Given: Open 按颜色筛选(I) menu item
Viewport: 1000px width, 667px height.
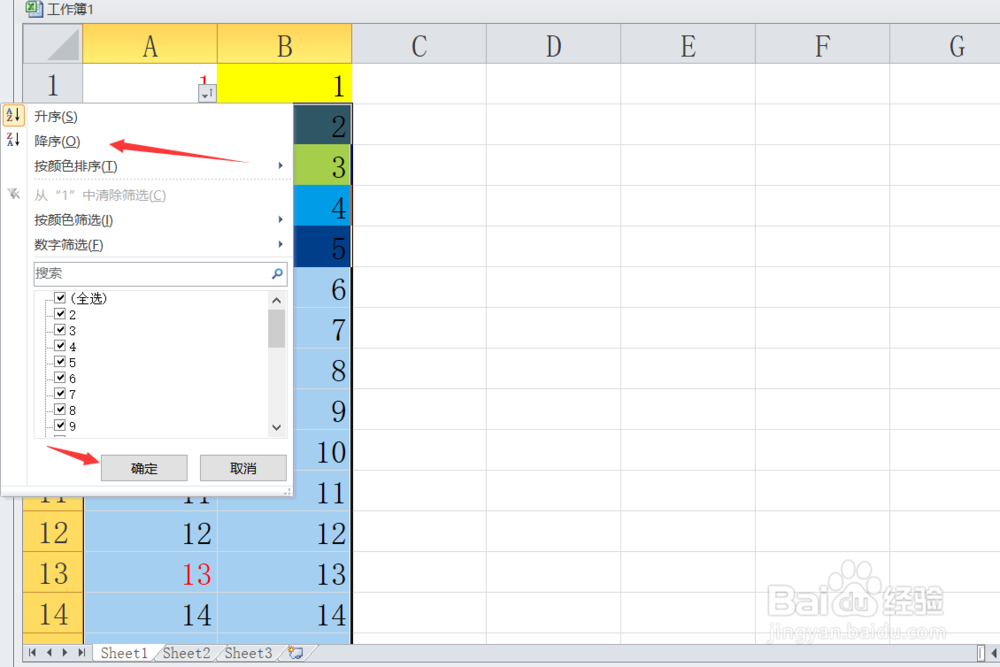Looking at the screenshot, I should [74, 220].
